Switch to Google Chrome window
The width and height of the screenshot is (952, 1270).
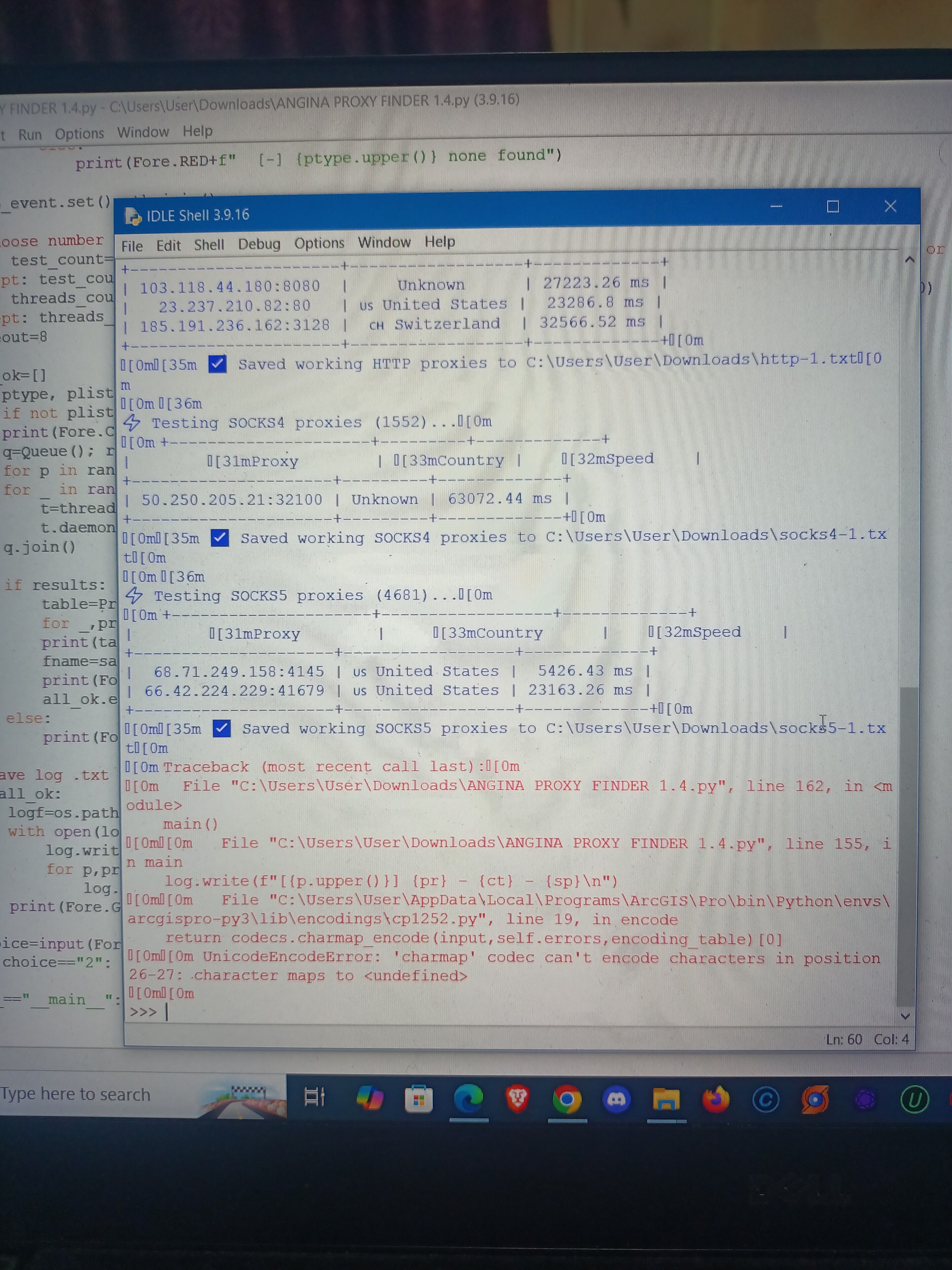pos(567,1099)
